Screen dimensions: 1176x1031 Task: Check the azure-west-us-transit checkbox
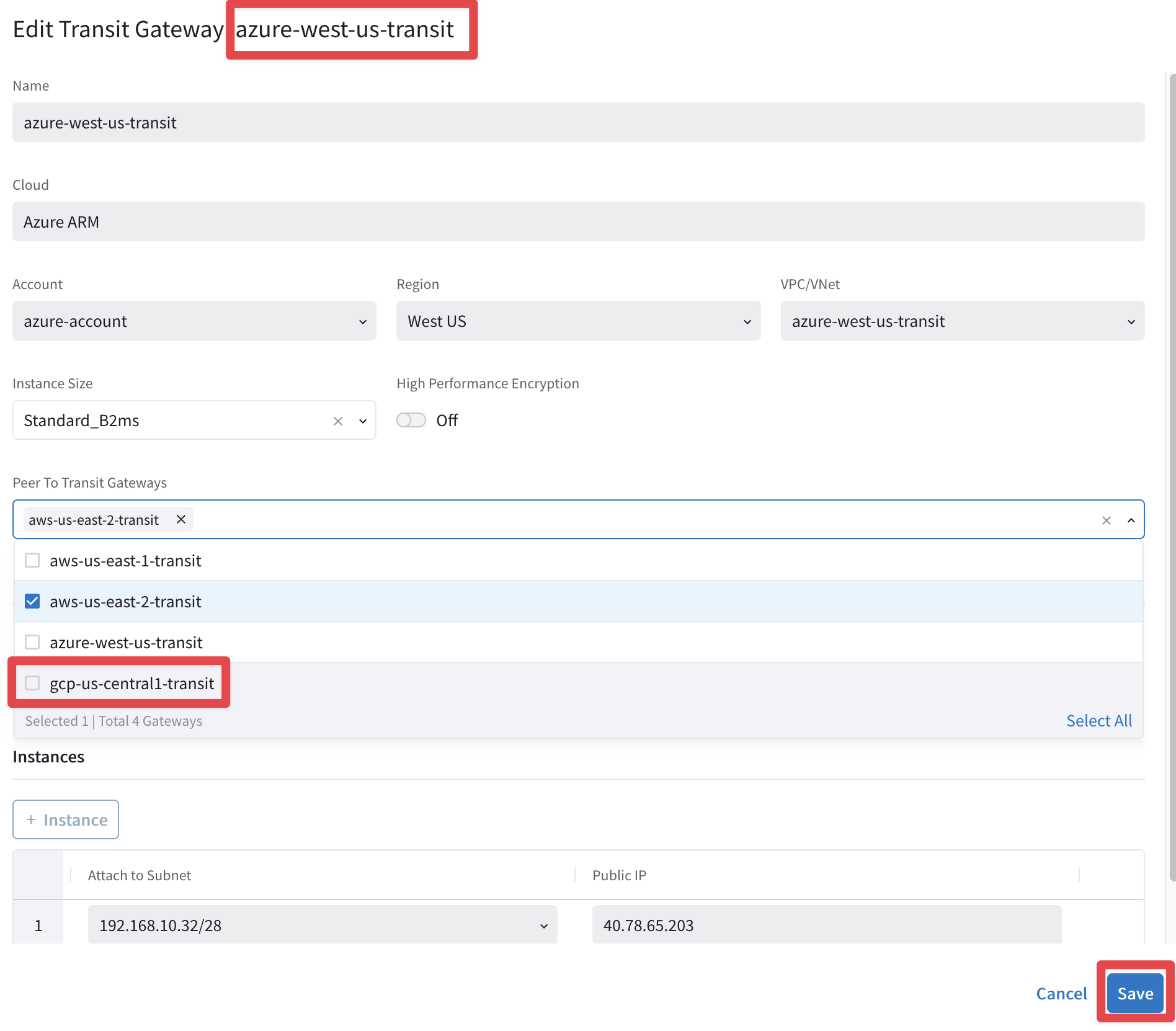point(32,642)
